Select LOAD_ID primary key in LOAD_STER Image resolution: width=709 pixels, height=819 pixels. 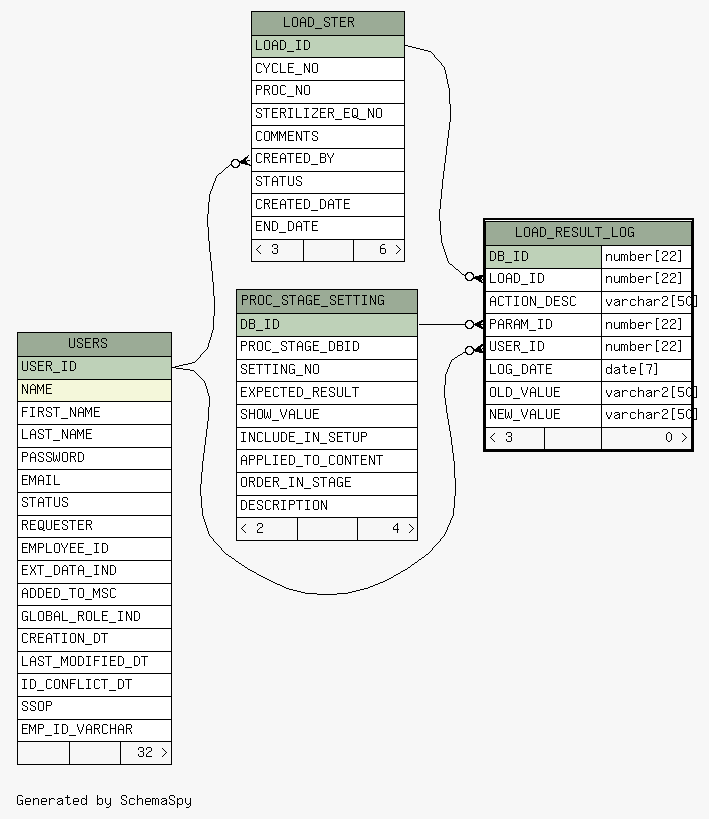[328, 46]
